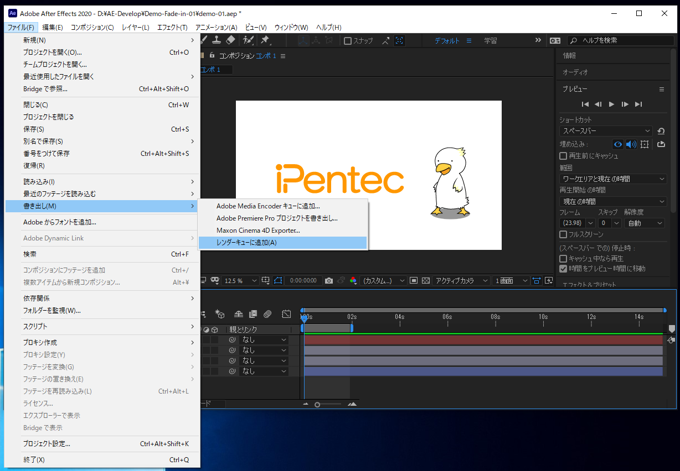The height and width of the screenshot is (471, 680).
Task: Click the work area end handle at 02s
Action: point(352,328)
